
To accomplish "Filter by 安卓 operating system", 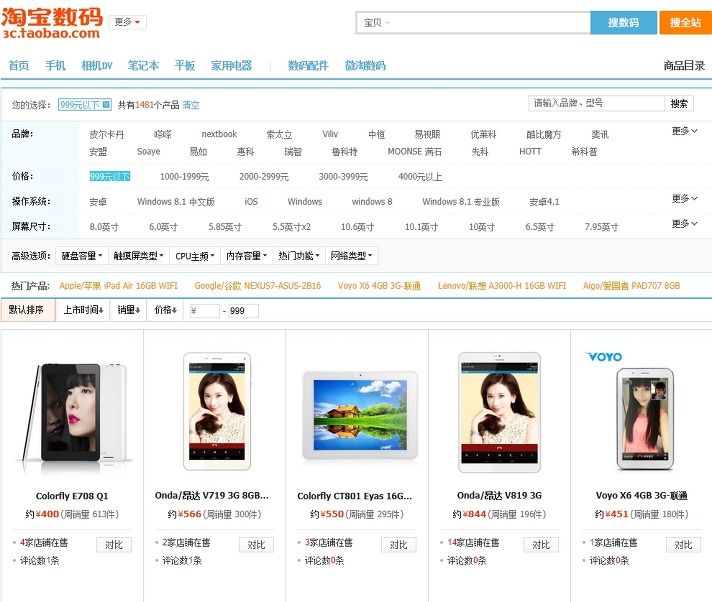I will 98,202.
